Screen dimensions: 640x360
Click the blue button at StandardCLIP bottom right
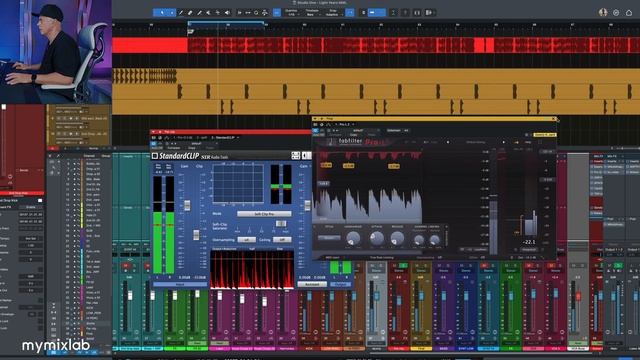pos(341,284)
